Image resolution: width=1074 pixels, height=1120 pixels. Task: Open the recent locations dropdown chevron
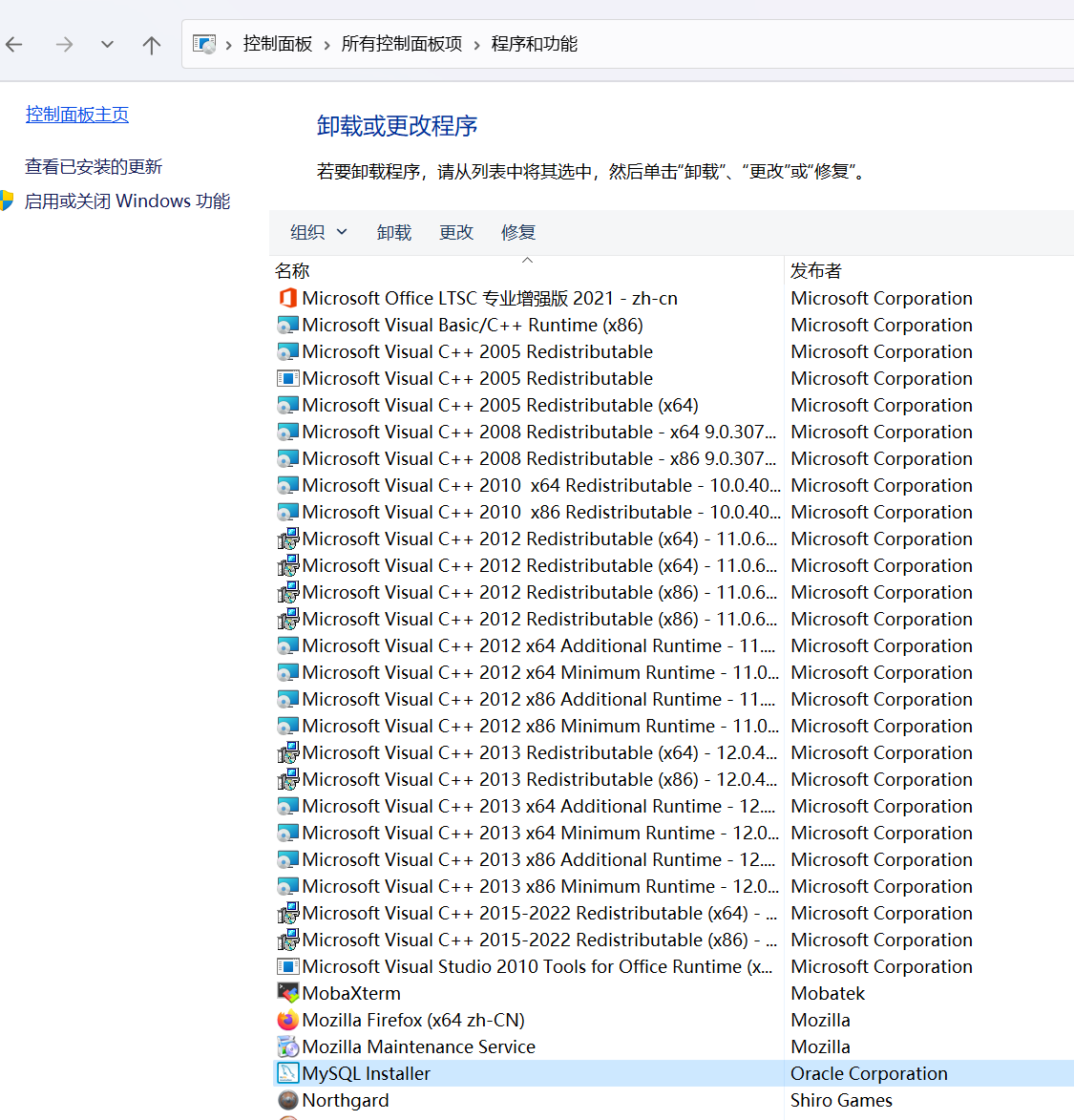[107, 45]
